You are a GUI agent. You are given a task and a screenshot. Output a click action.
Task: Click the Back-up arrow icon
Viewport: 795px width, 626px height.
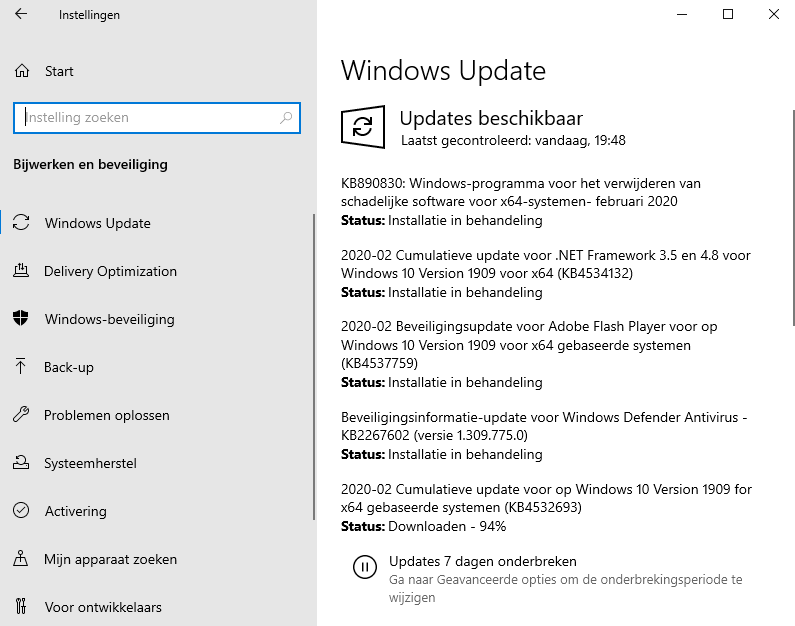click(21, 367)
